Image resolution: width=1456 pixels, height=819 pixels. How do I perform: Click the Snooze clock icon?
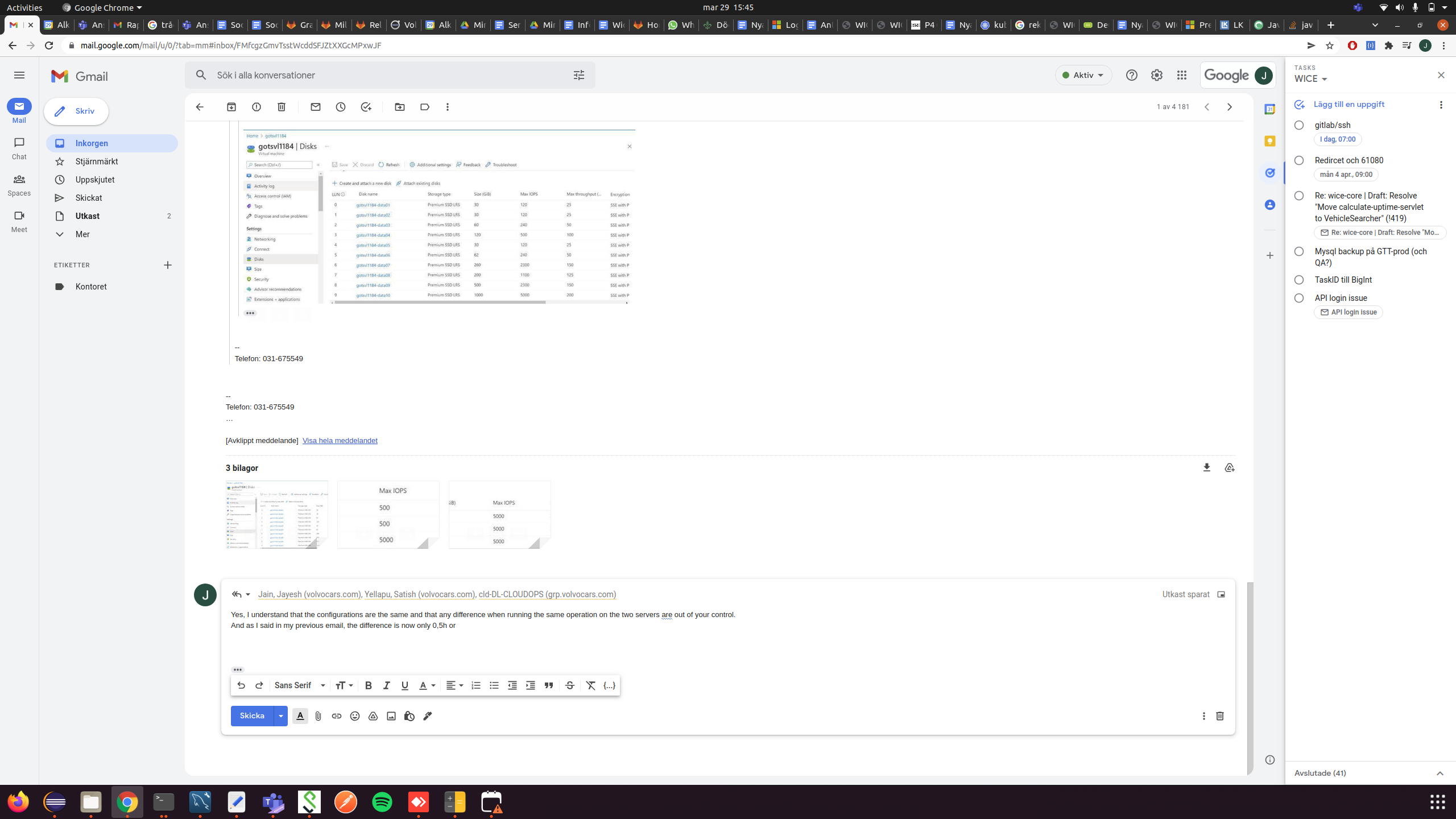point(341,107)
